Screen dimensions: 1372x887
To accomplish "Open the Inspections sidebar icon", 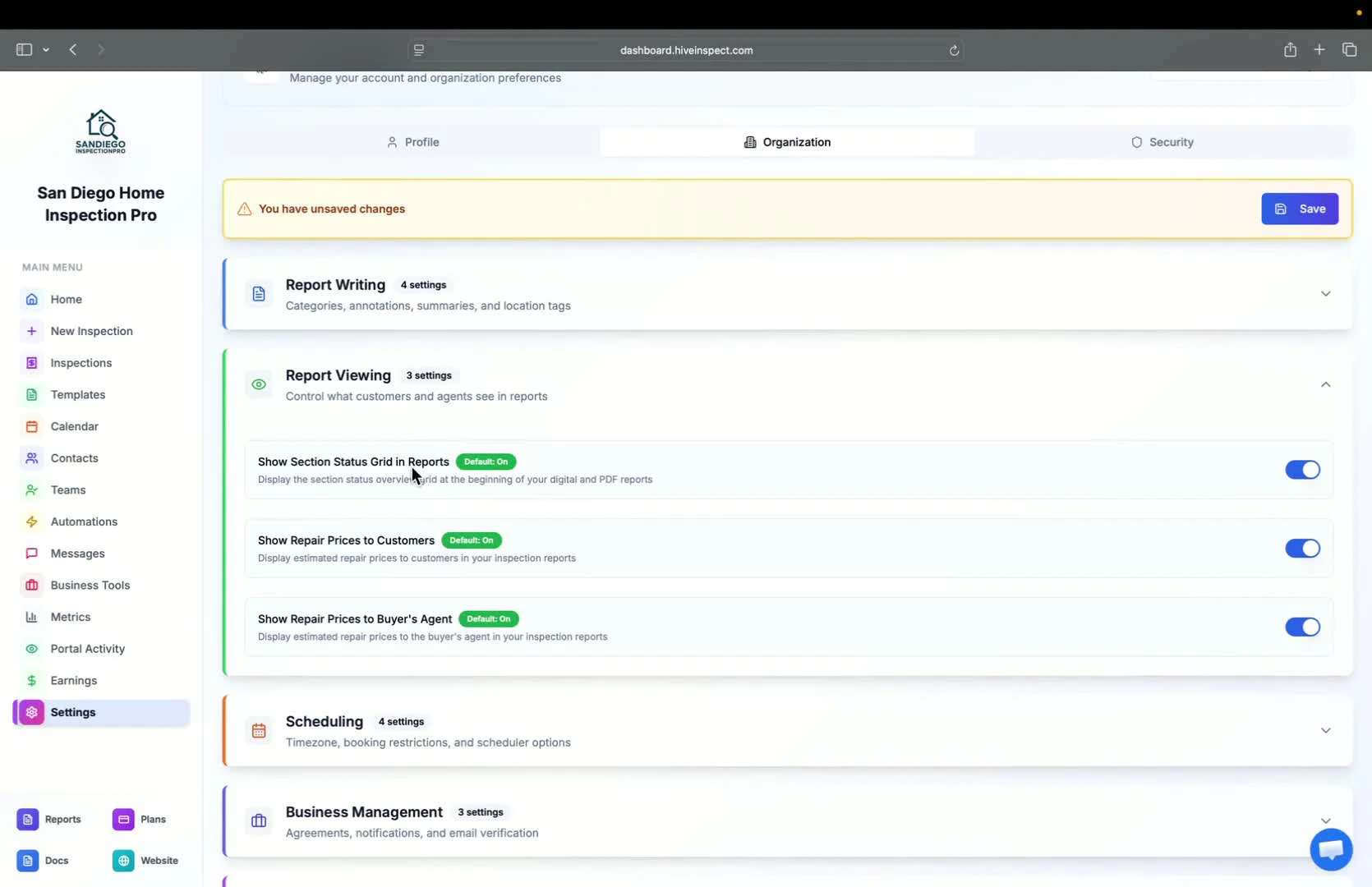I will tap(31, 362).
